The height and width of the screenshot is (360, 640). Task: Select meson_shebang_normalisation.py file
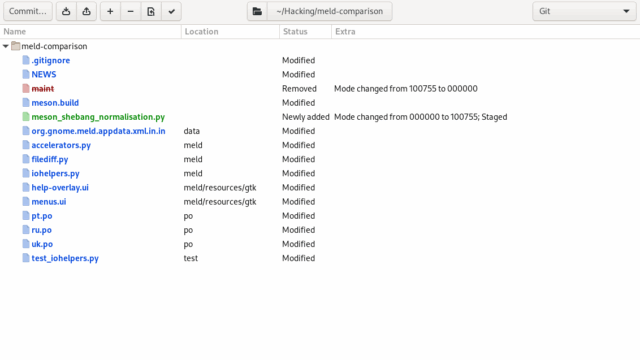(x=98, y=117)
